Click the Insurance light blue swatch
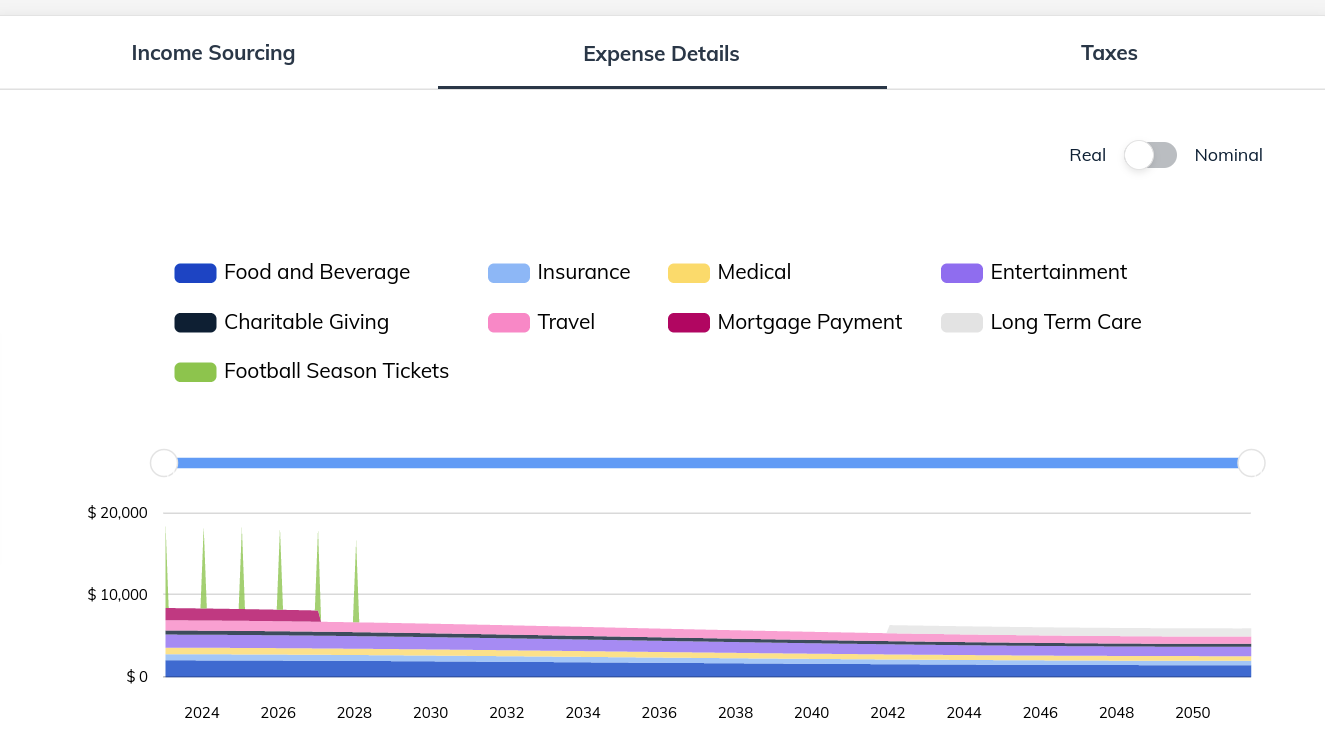 (x=508, y=273)
